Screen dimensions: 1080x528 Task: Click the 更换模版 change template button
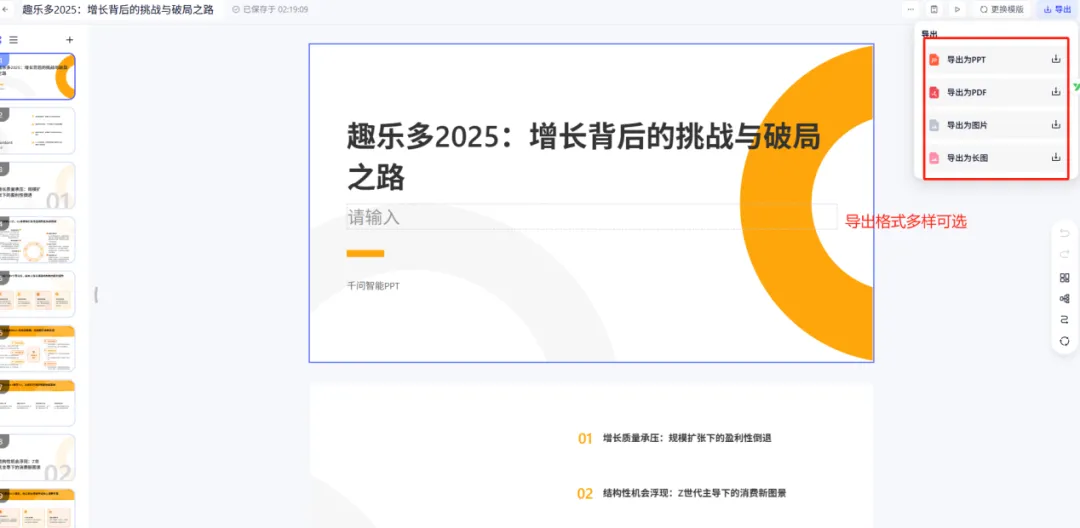point(1001,10)
